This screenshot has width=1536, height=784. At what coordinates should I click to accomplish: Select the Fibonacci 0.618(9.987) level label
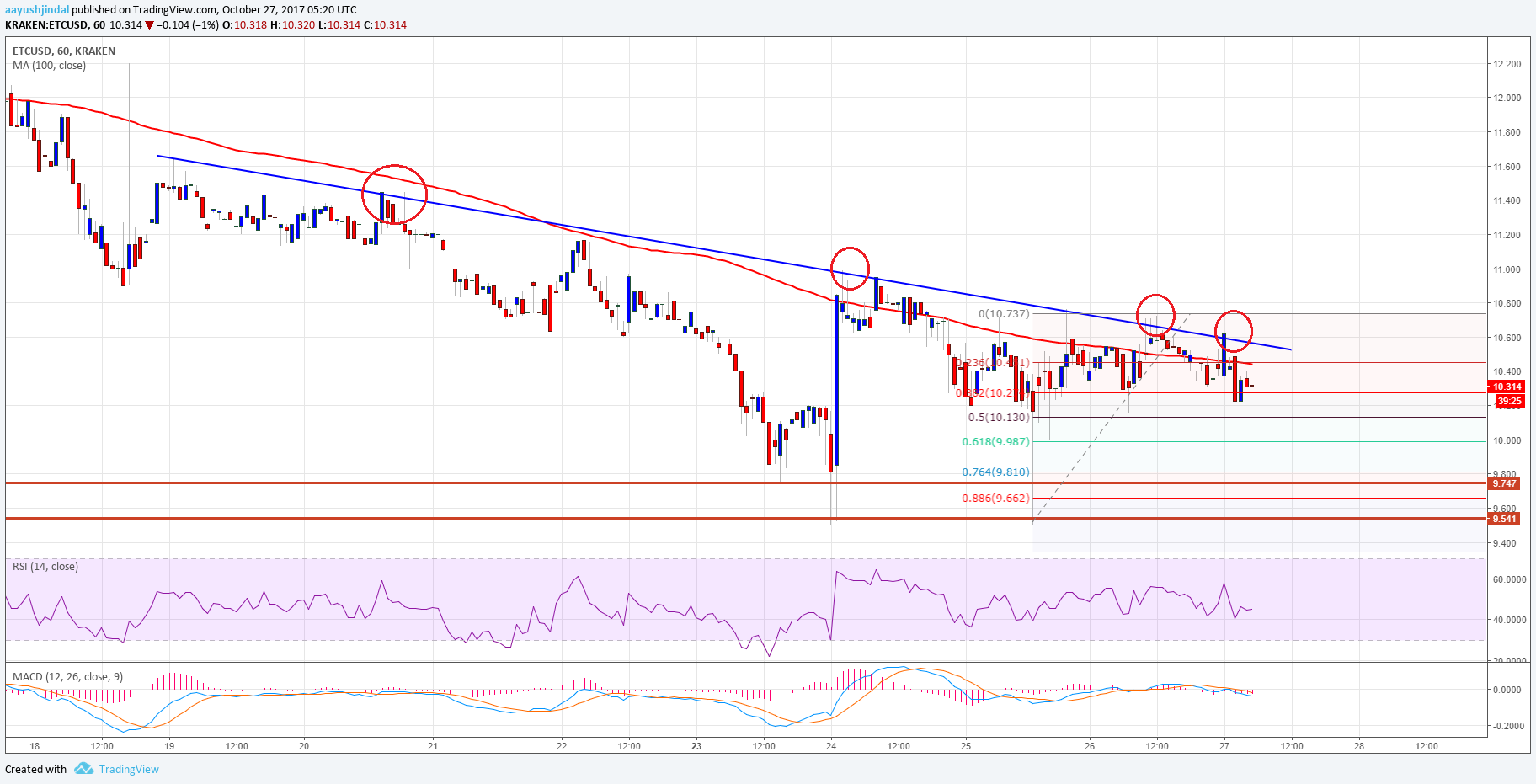[996, 442]
